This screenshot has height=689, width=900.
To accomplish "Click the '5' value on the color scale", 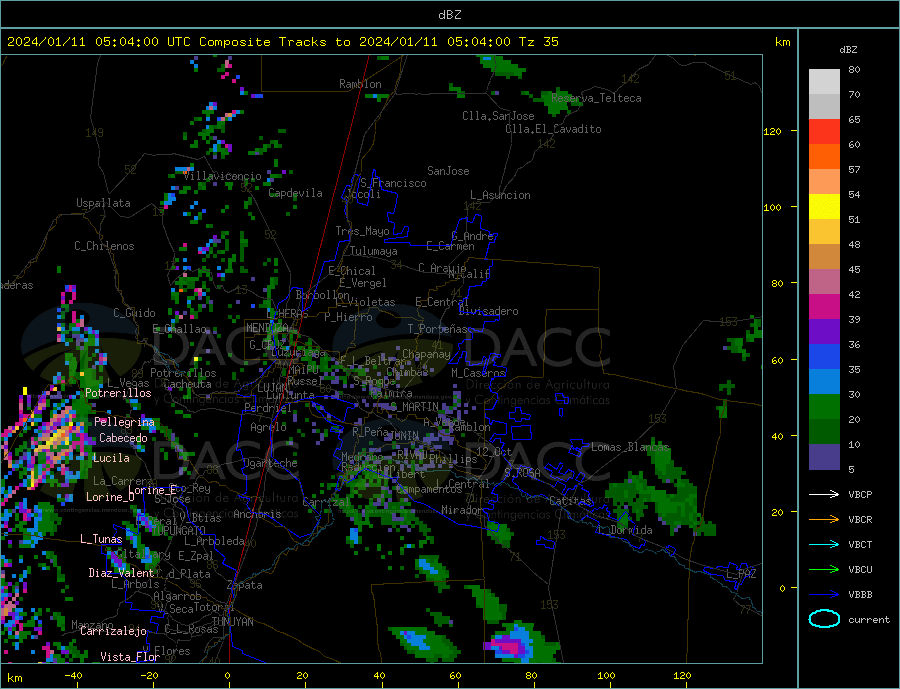I will [851, 469].
